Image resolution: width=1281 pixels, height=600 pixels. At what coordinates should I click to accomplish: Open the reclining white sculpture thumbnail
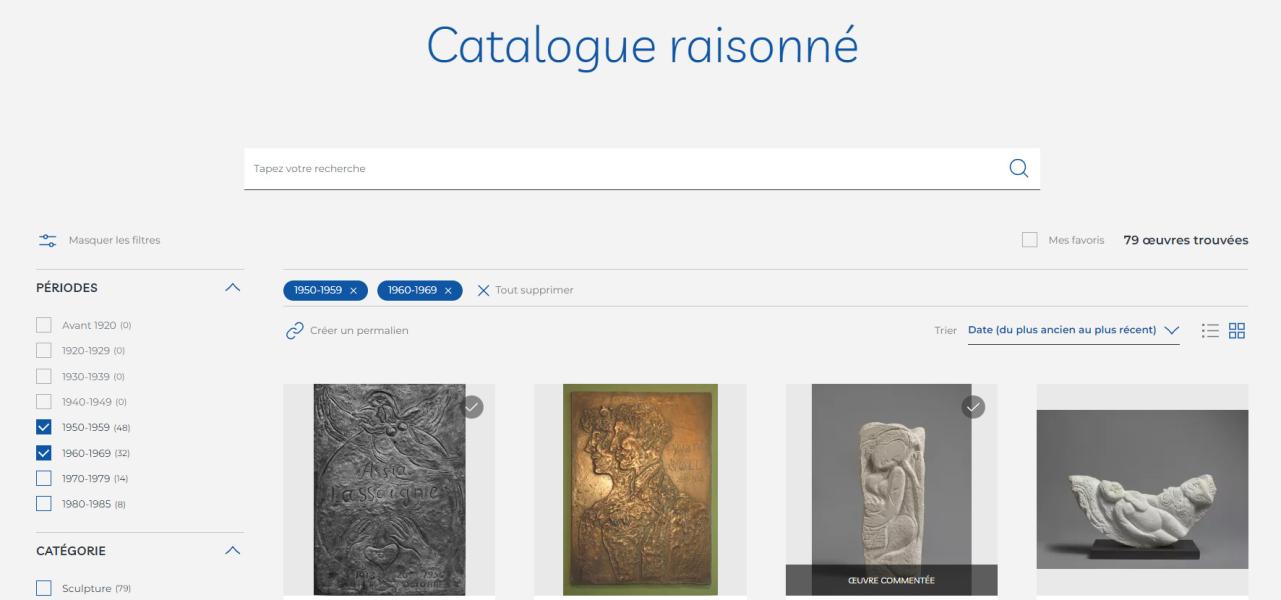(x=1142, y=490)
